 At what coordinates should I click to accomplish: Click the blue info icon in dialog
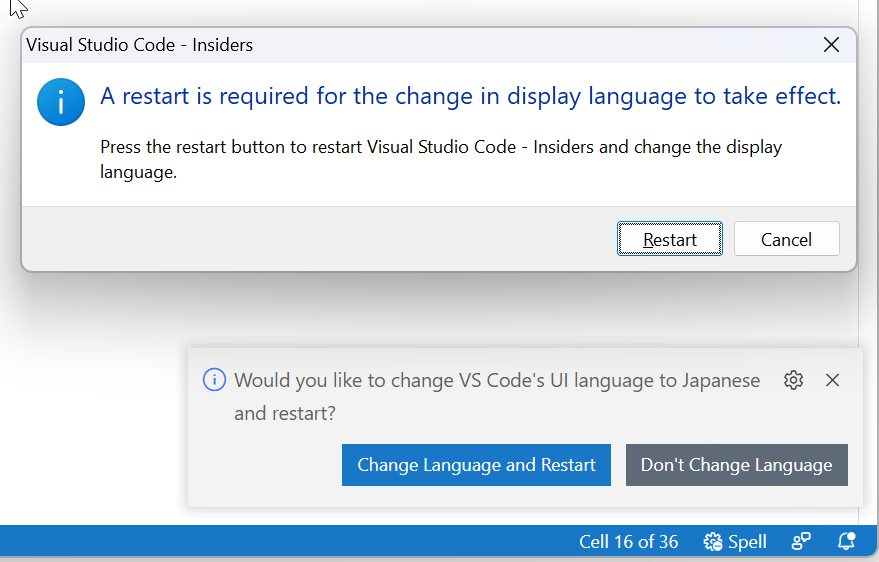pyautogui.click(x=61, y=102)
